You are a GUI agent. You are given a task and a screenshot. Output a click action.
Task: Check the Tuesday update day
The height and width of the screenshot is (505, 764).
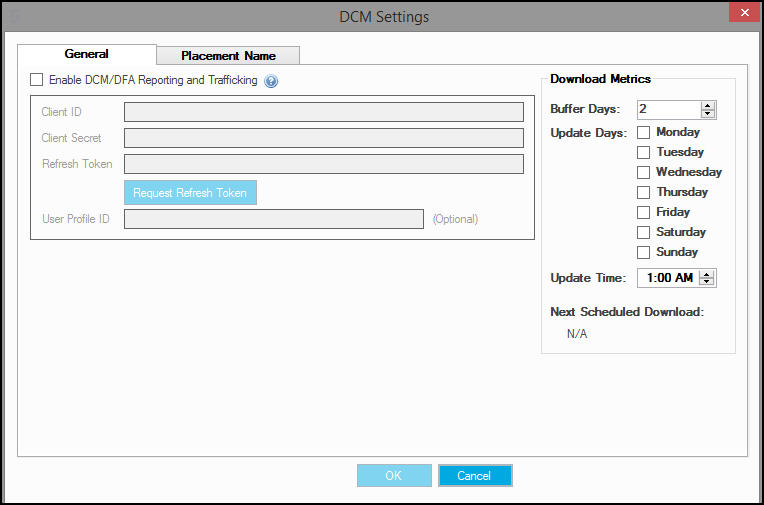pos(643,152)
